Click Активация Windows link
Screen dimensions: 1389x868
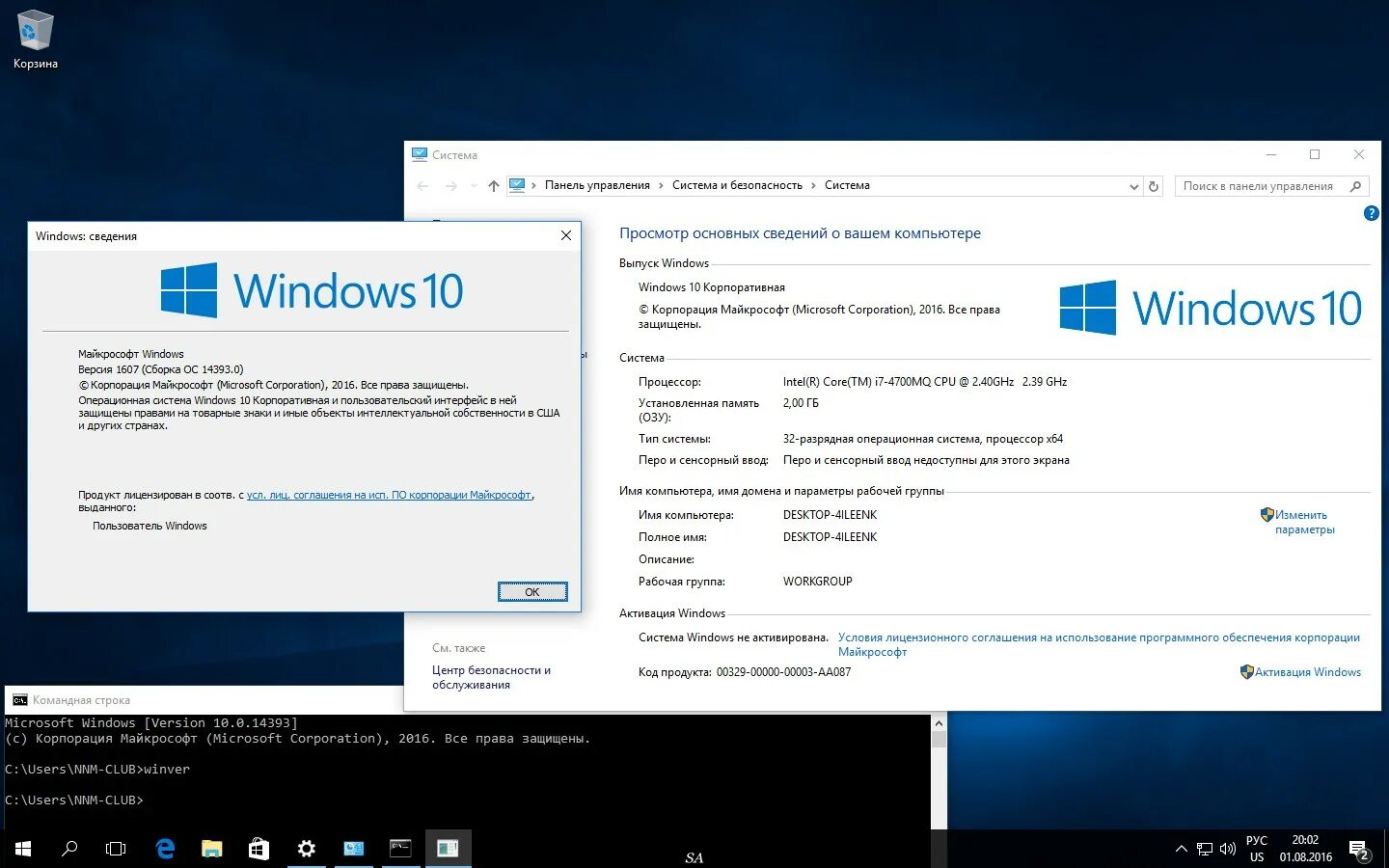(x=1308, y=672)
